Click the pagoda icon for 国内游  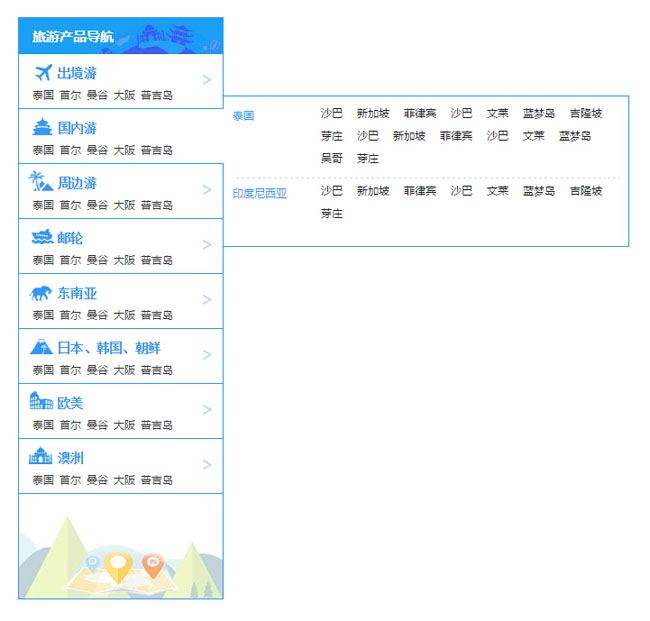(42, 127)
